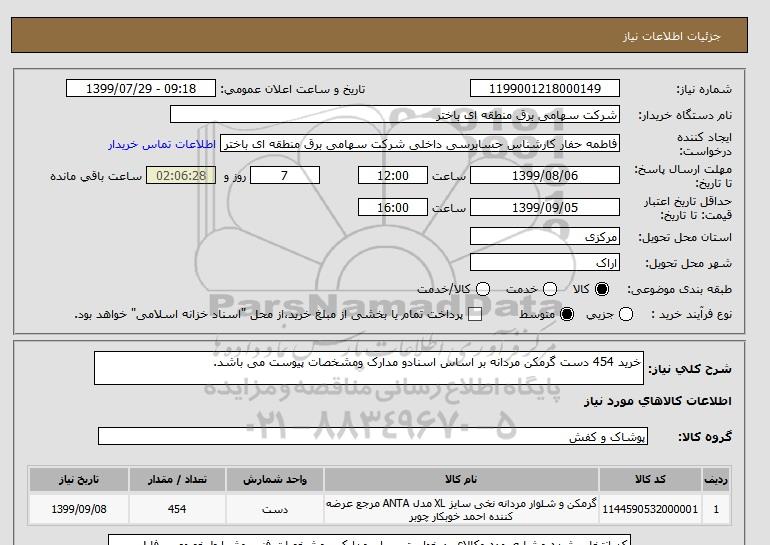The height and width of the screenshot is (545, 770).
Task: Click the تاریخ نیاز column header
Action: (79, 479)
